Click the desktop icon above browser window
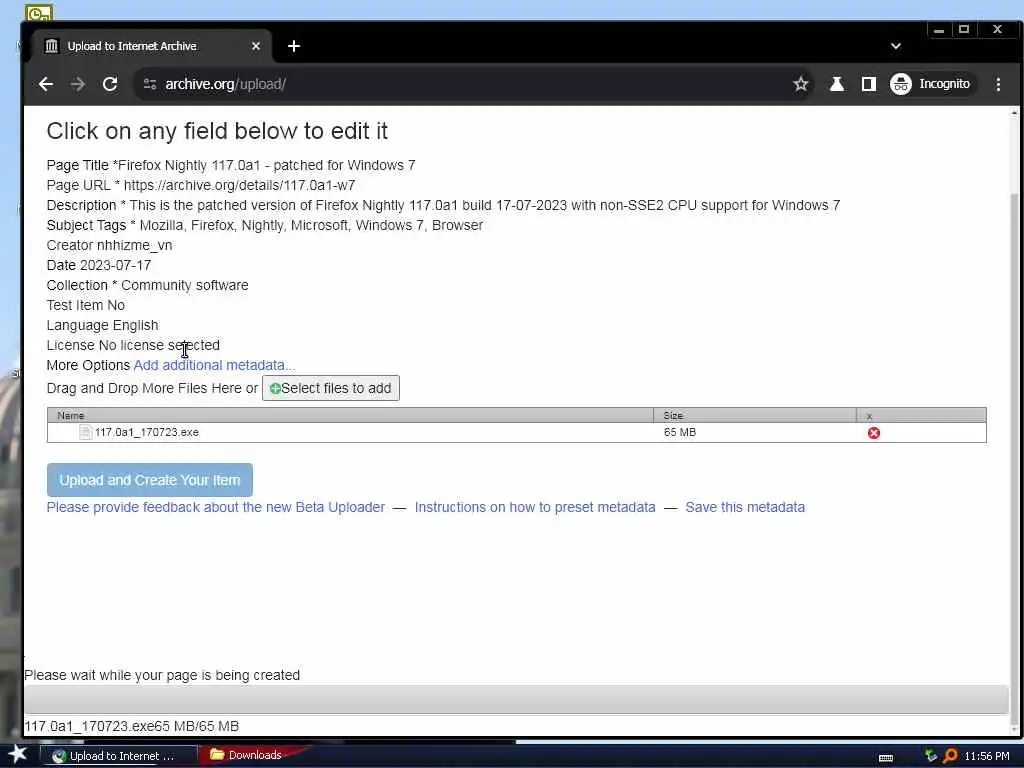The height and width of the screenshot is (768, 1024). tap(38, 12)
